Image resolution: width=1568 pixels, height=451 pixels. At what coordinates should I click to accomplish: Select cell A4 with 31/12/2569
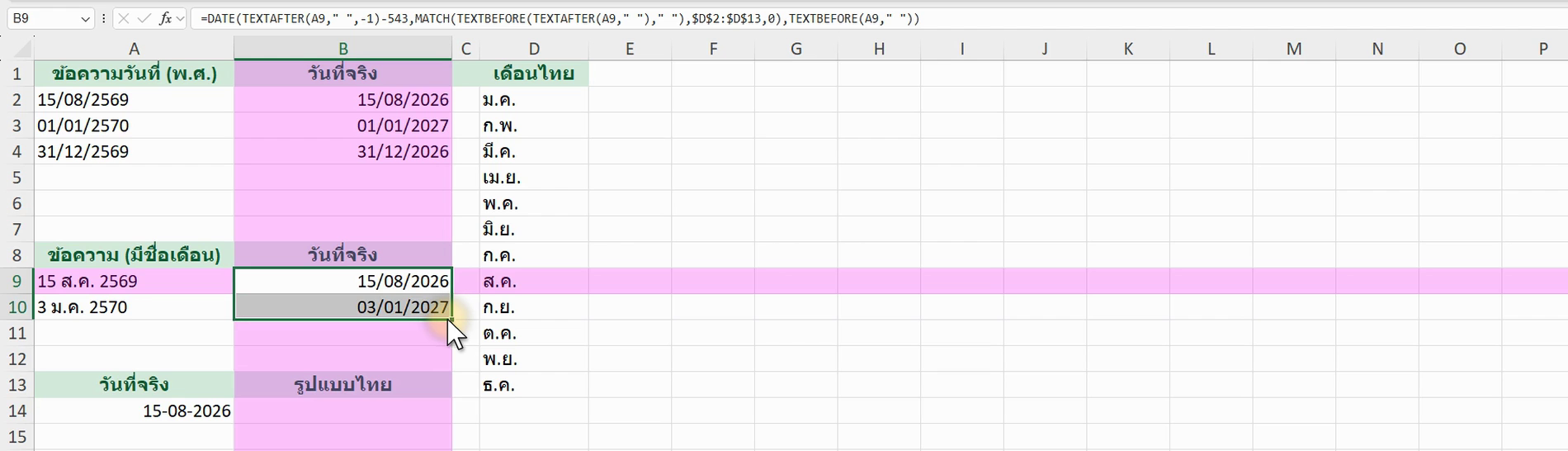[134, 151]
